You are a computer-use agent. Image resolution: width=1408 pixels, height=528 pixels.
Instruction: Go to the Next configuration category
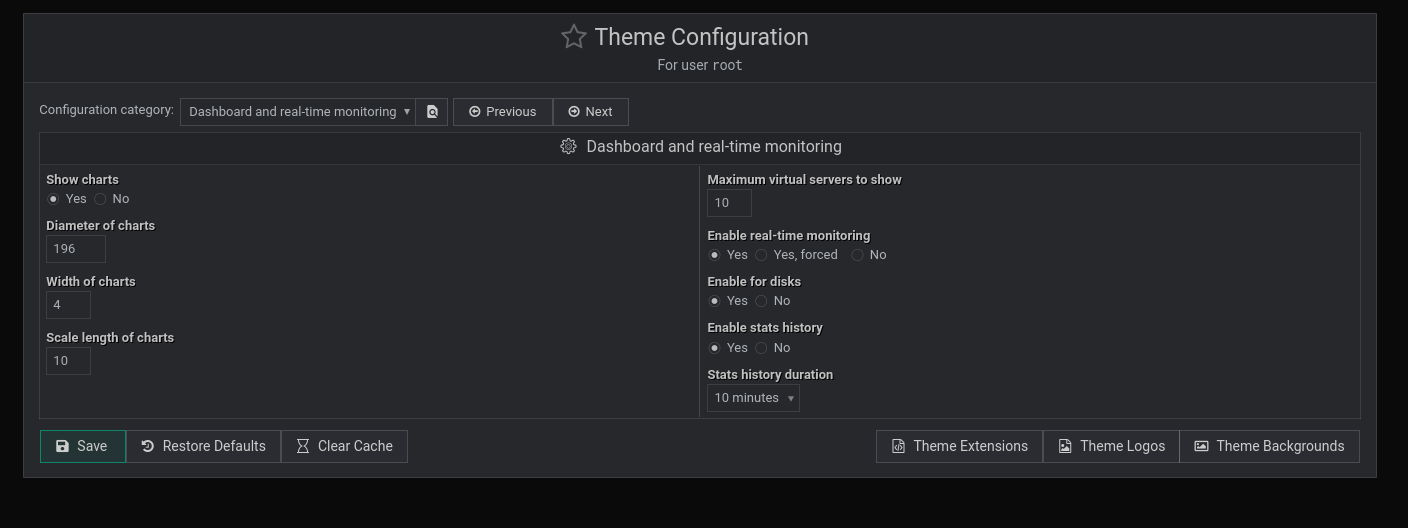(x=590, y=112)
